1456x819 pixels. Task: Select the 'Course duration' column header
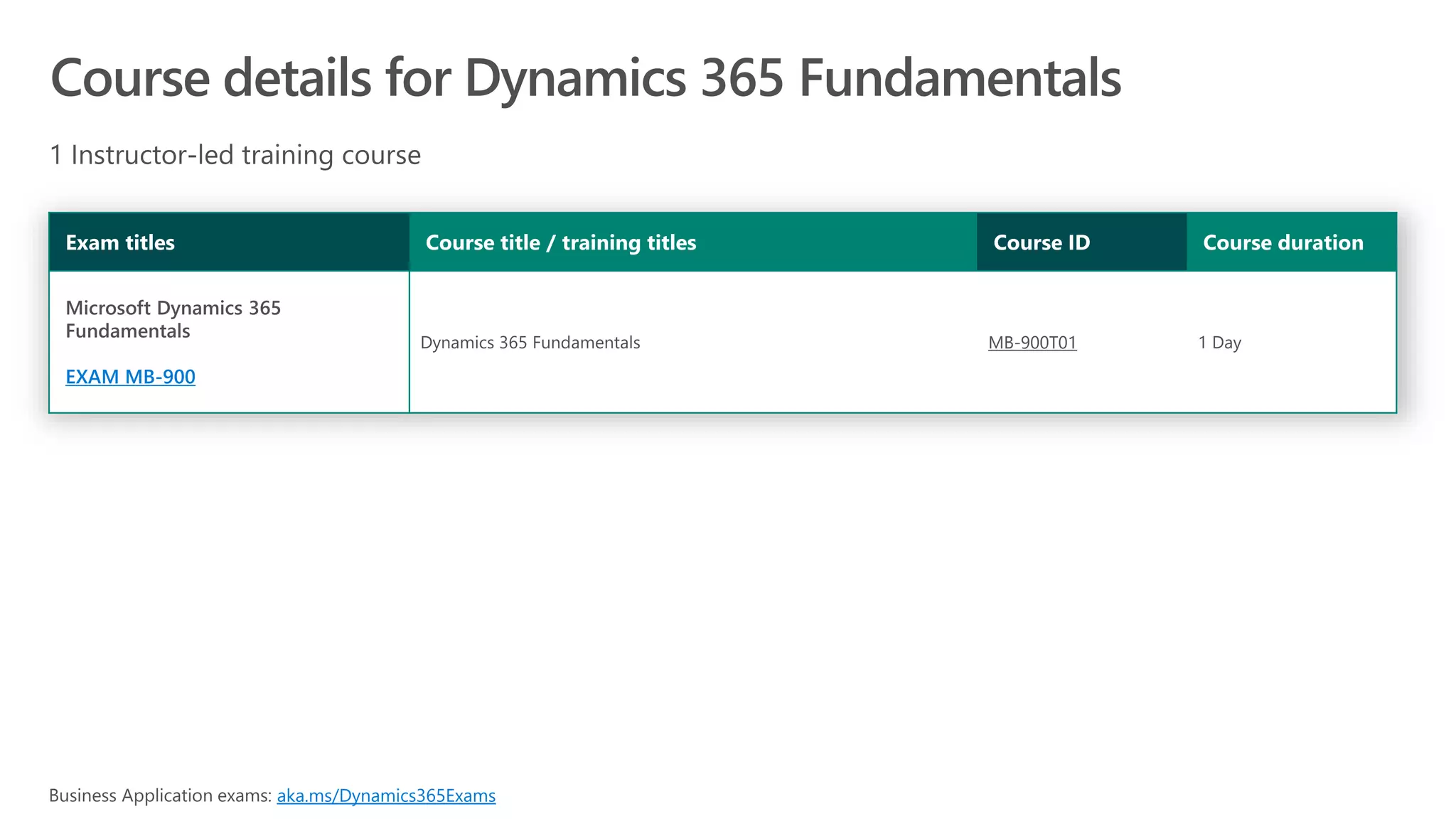1291,242
